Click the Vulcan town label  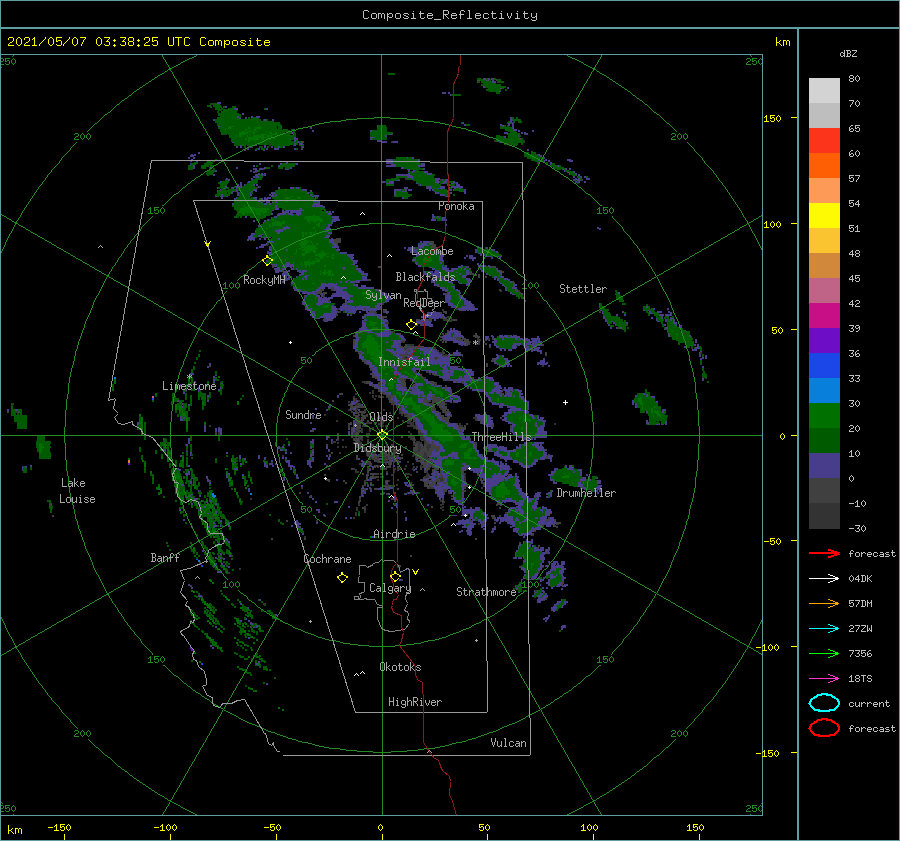[509, 743]
